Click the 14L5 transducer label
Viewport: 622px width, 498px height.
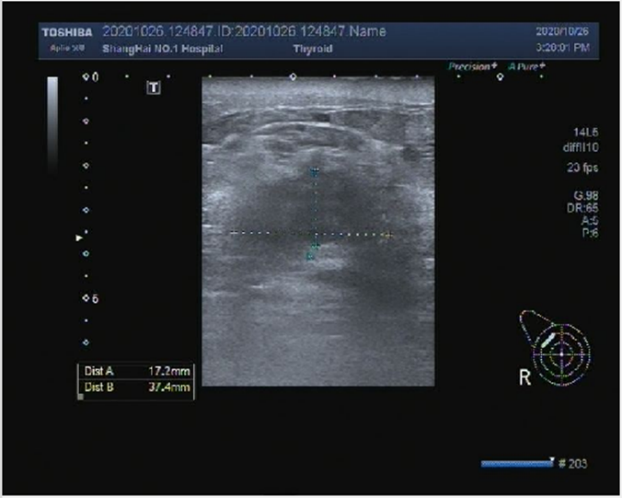[x=586, y=132]
